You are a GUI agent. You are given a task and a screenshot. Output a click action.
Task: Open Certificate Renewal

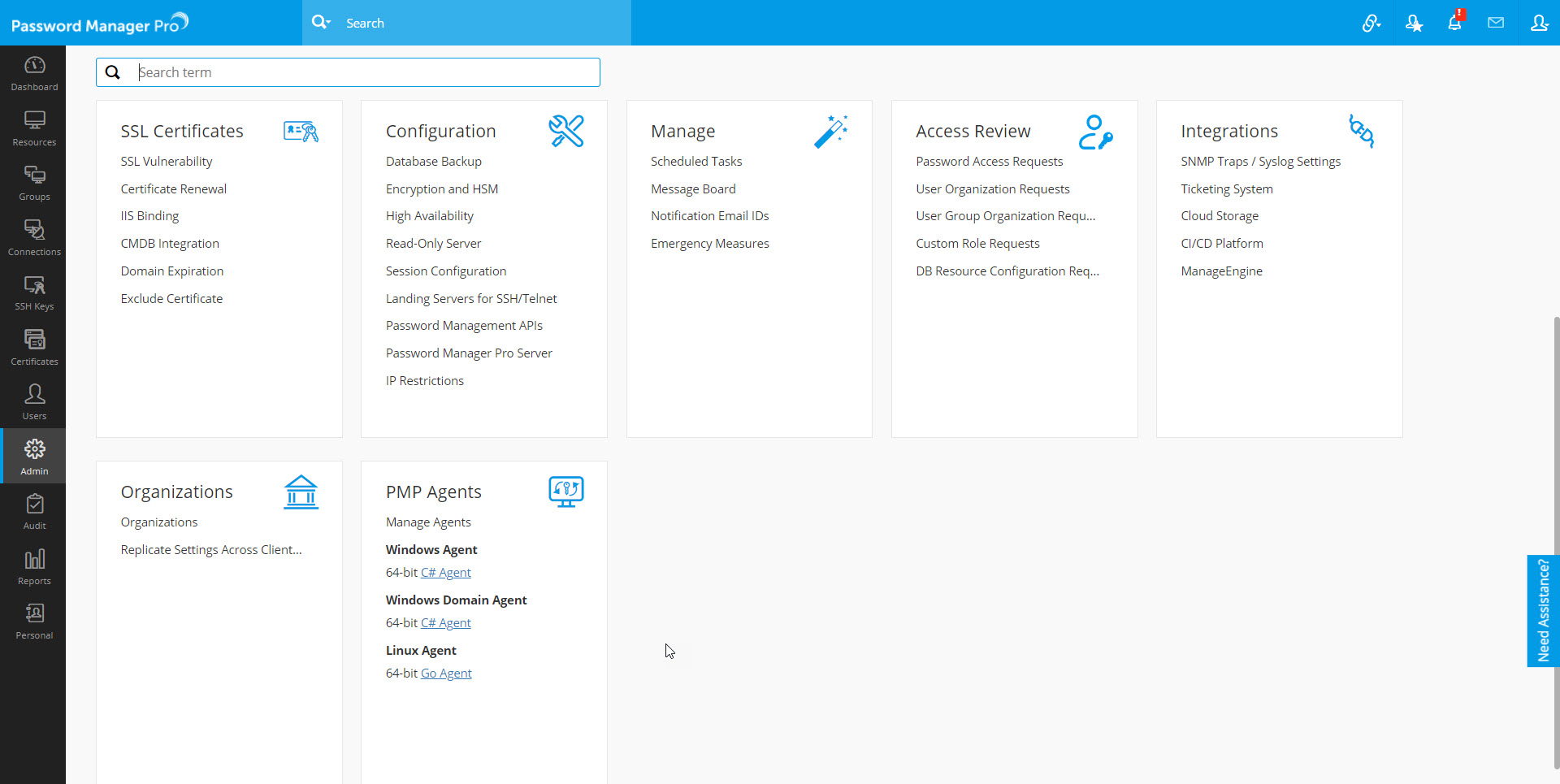pos(174,189)
